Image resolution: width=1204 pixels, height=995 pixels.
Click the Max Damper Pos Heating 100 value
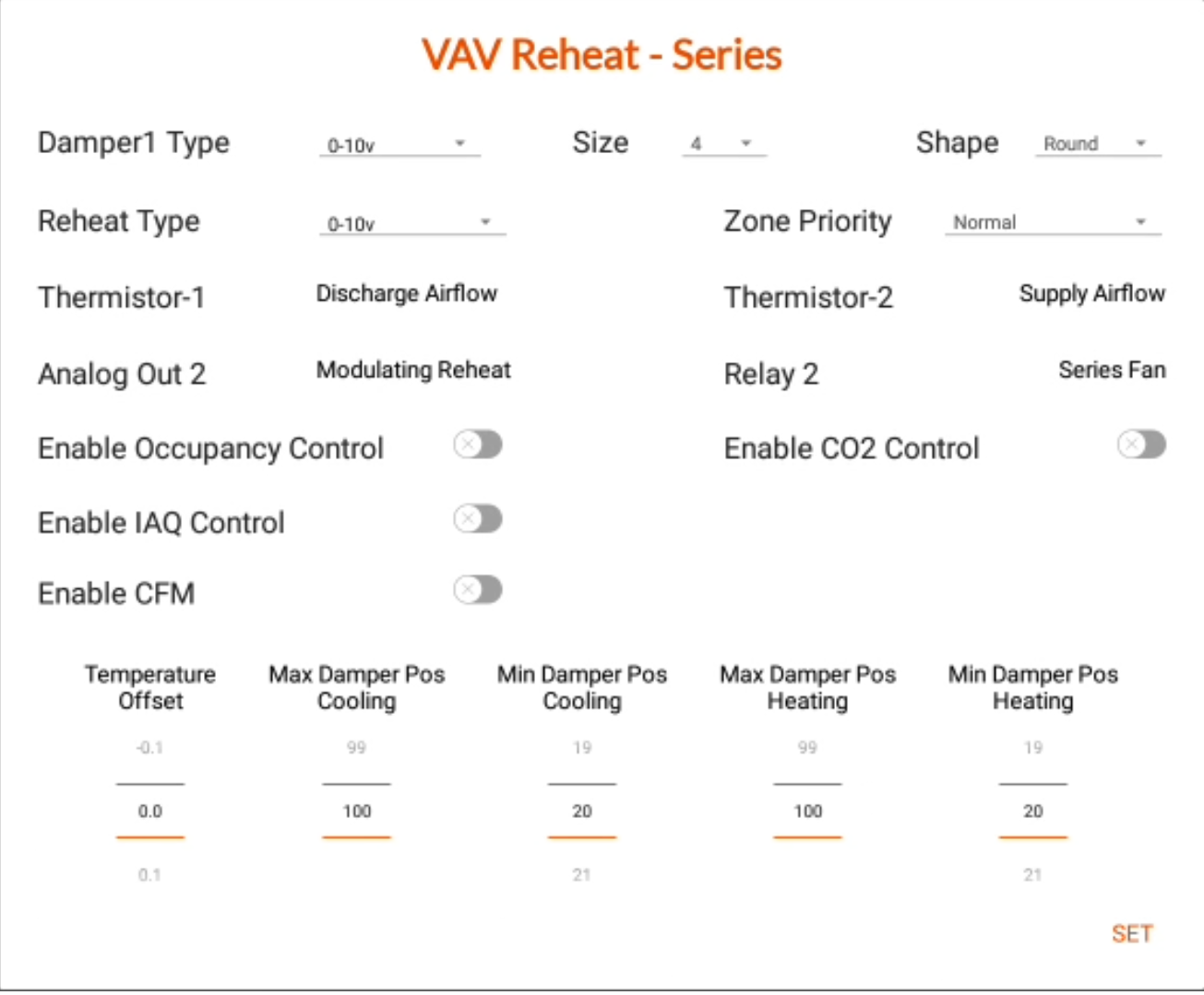click(x=807, y=811)
